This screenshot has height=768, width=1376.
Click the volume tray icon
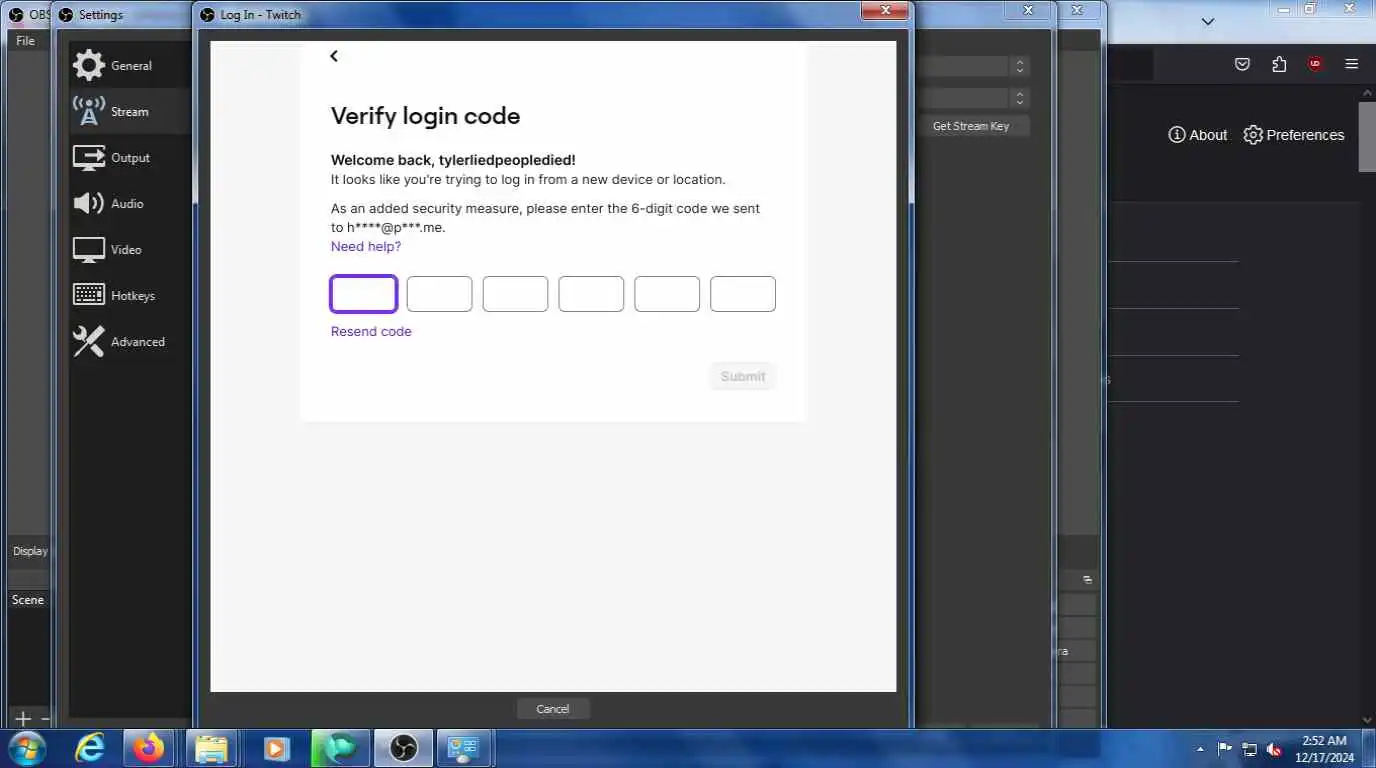[1275, 749]
